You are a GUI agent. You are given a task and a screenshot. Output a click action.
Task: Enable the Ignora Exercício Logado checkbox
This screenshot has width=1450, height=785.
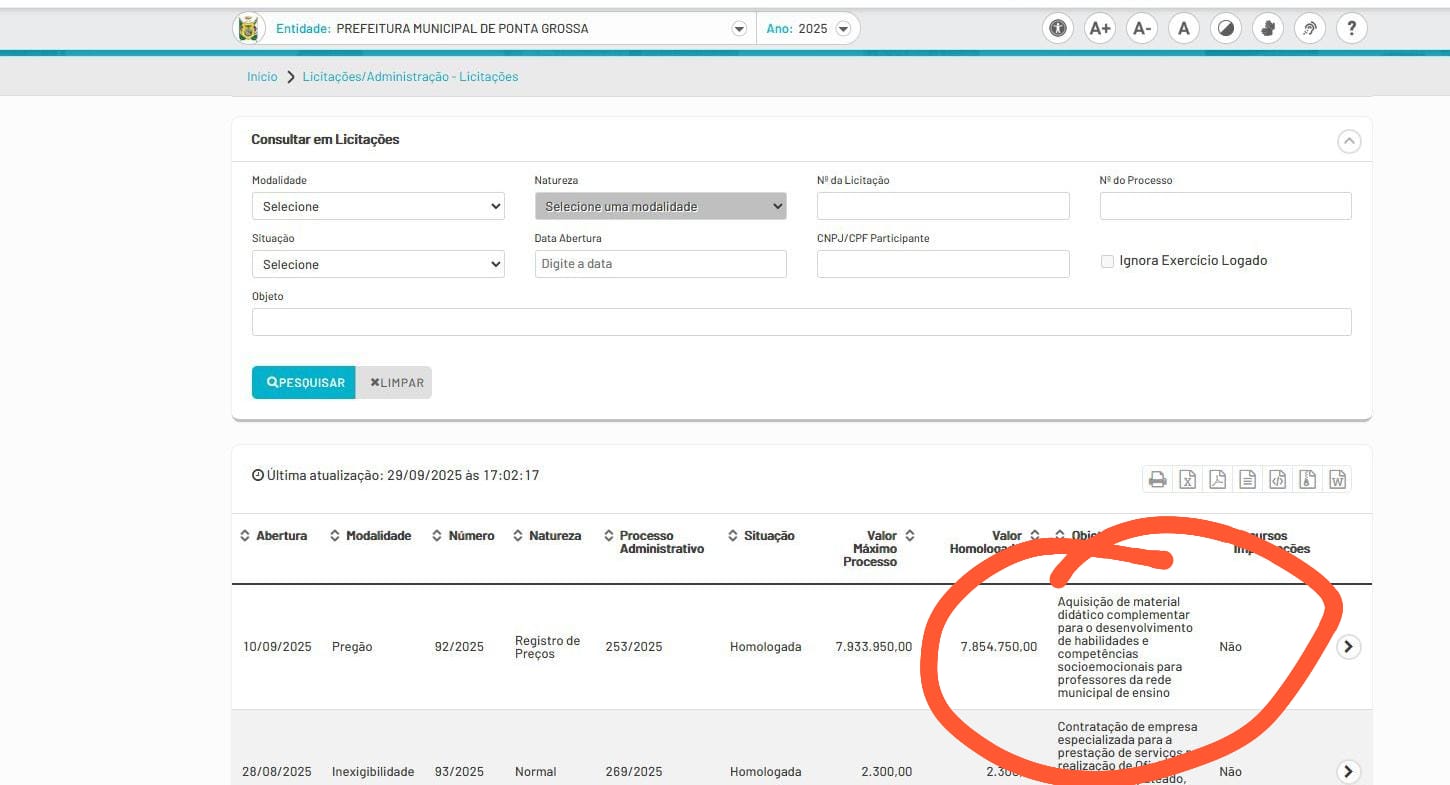coord(1107,261)
